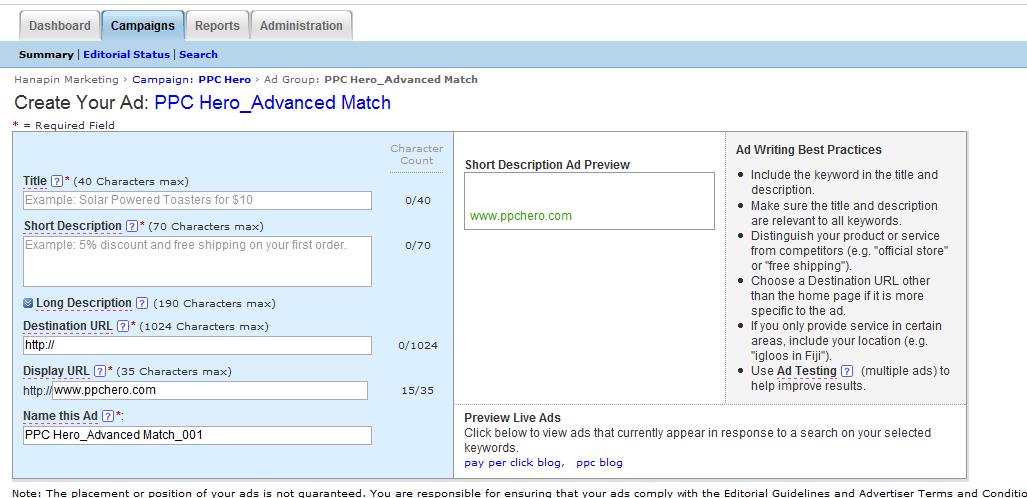The width and height of the screenshot is (1027, 498).
Task: Preview live ads for pay per click blog
Action: point(514,463)
